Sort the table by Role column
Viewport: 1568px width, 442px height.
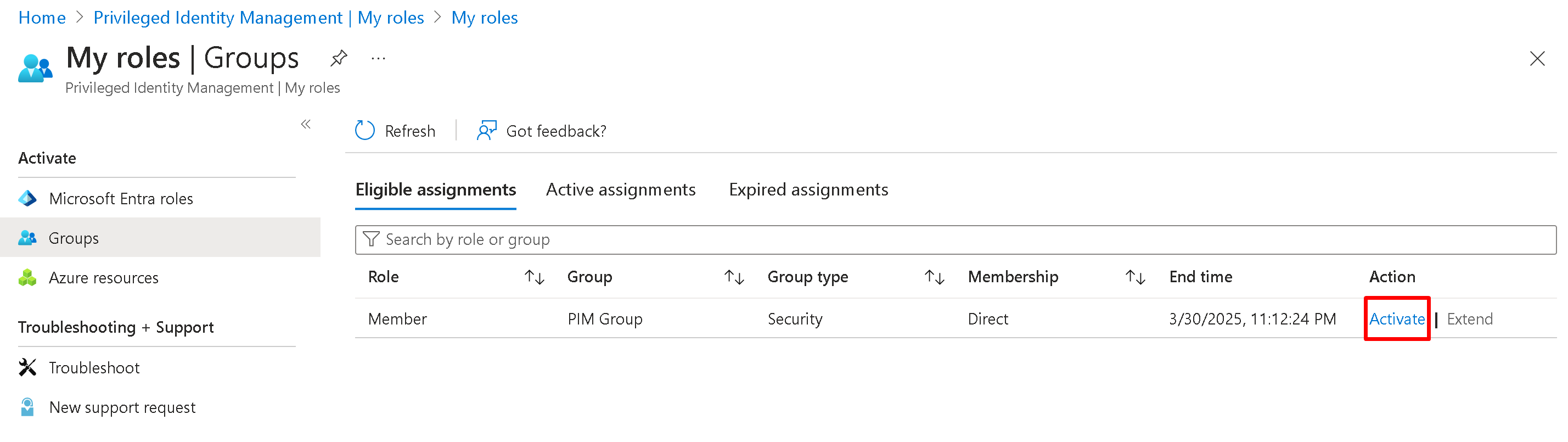point(534,278)
